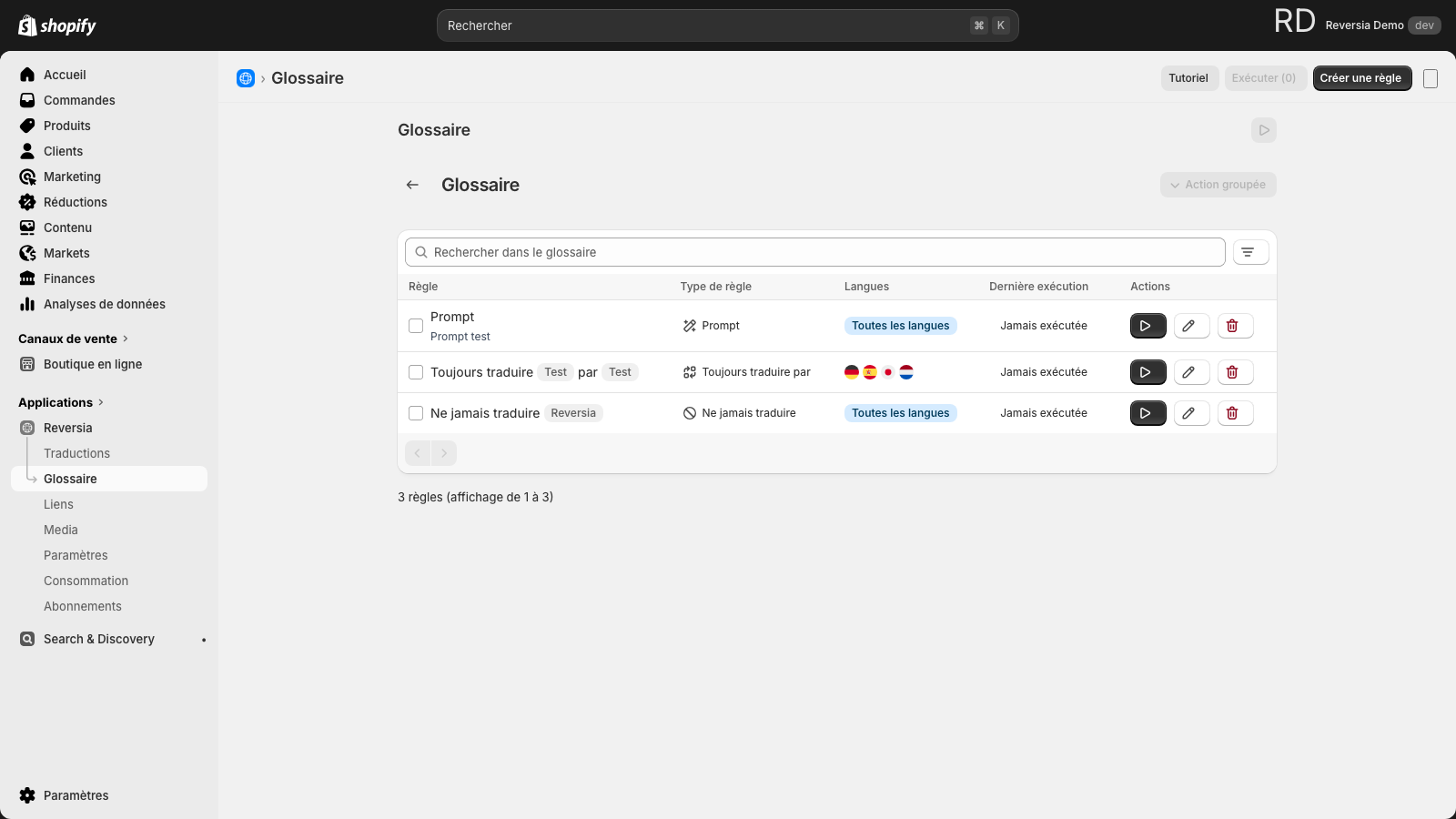Go to next page of rules
The height and width of the screenshot is (819, 1456).
pos(444,453)
